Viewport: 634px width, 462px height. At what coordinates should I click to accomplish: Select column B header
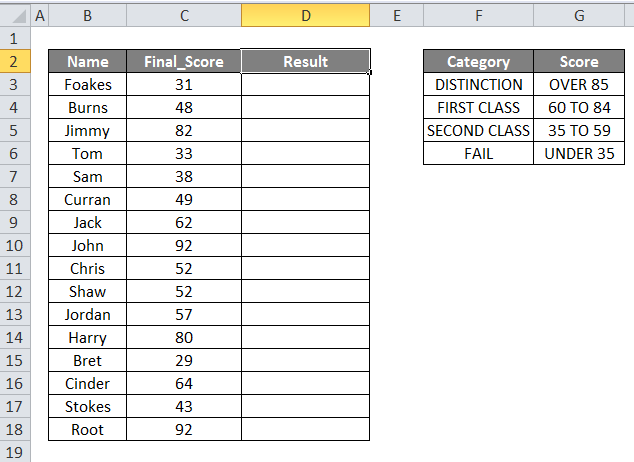88,16
